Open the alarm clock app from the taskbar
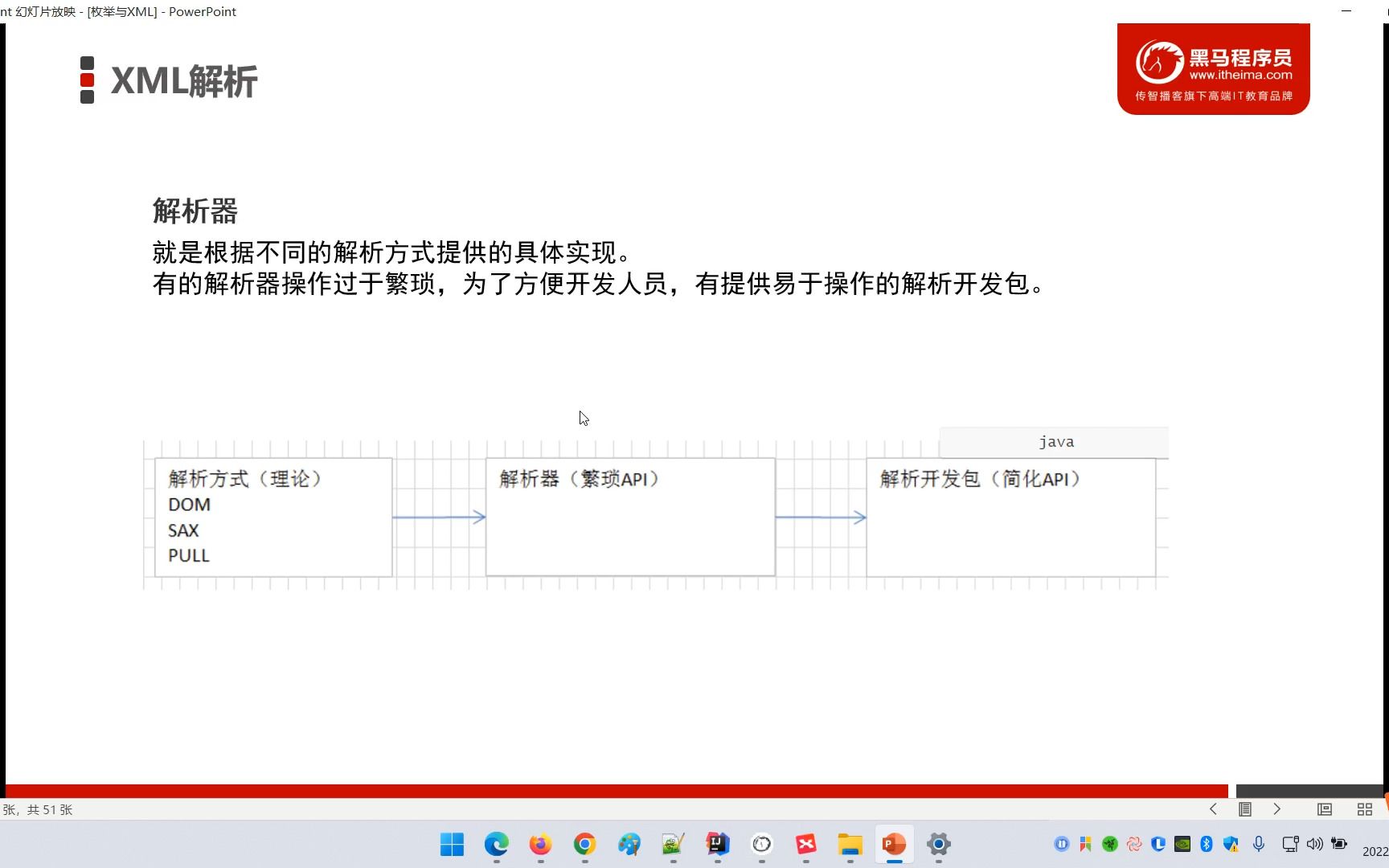The width and height of the screenshot is (1389, 868). pyautogui.click(x=761, y=844)
